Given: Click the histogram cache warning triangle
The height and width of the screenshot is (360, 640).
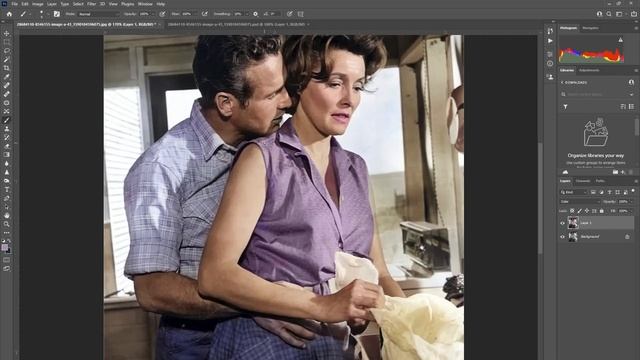Looking at the screenshot, I should (x=620, y=40).
